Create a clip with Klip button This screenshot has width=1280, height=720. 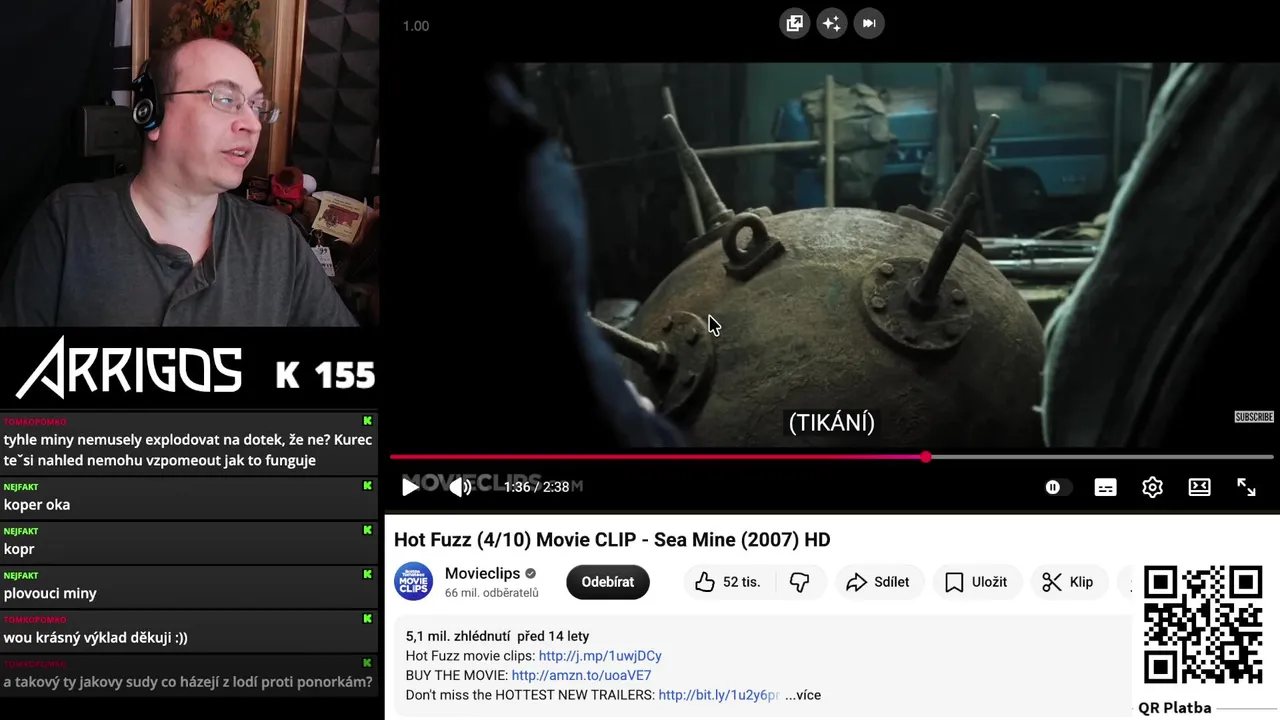[1068, 582]
